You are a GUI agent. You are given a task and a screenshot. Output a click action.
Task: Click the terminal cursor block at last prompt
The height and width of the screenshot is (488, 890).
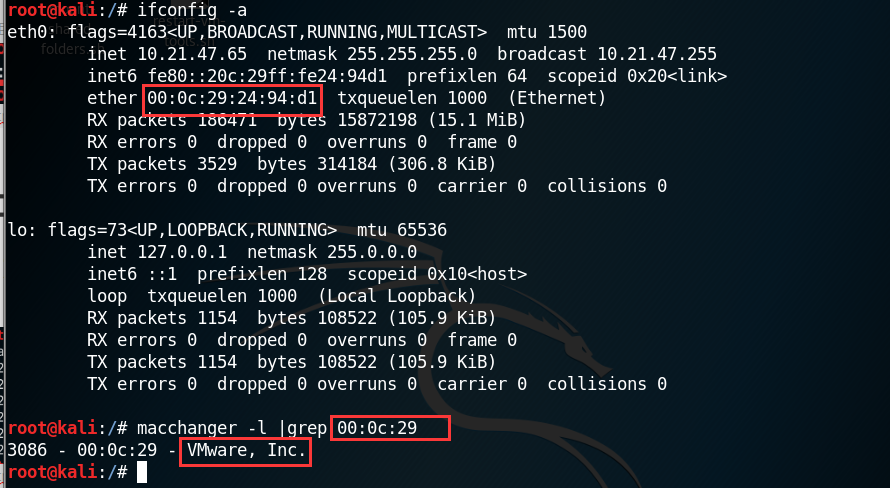142,472
